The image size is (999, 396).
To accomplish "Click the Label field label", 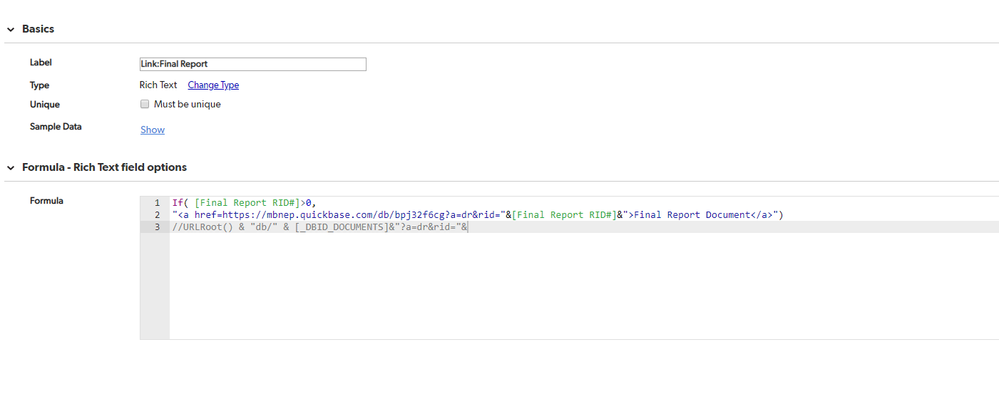I will [41, 62].
